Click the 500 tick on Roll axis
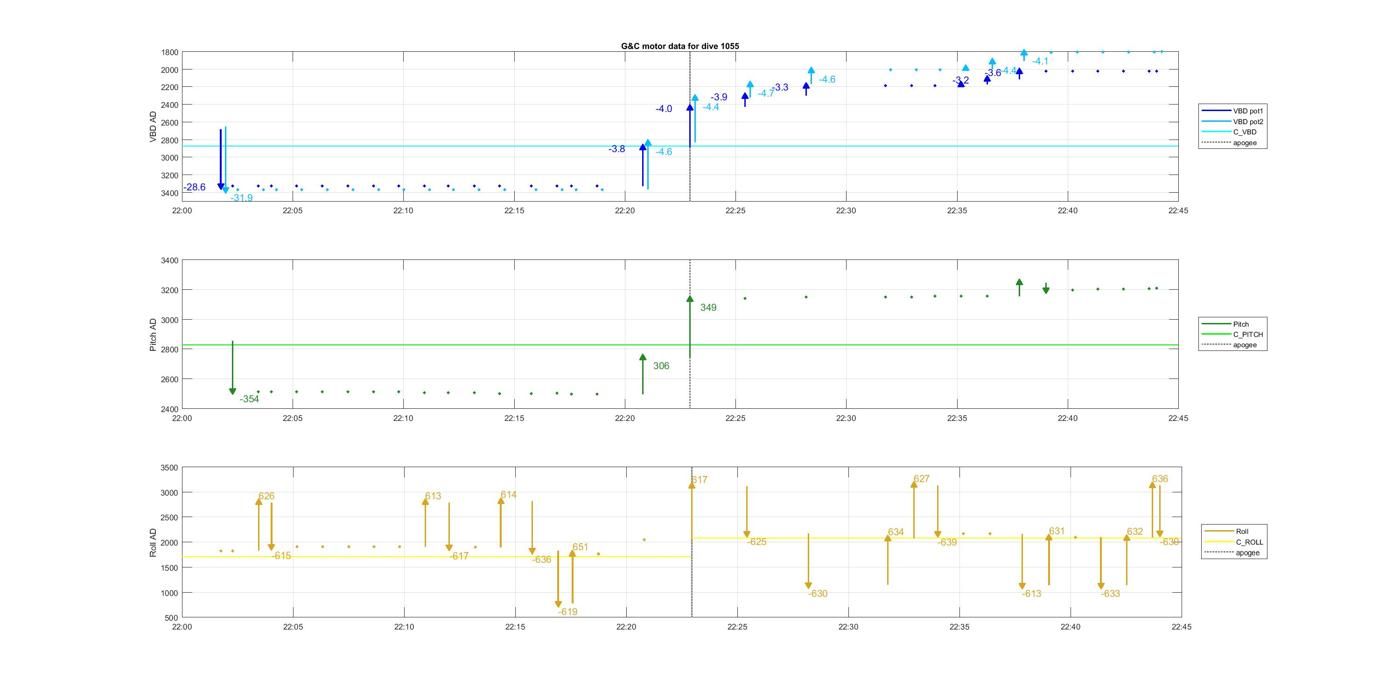Image resolution: width=1400 pixels, height=693 pixels. point(174,618)
